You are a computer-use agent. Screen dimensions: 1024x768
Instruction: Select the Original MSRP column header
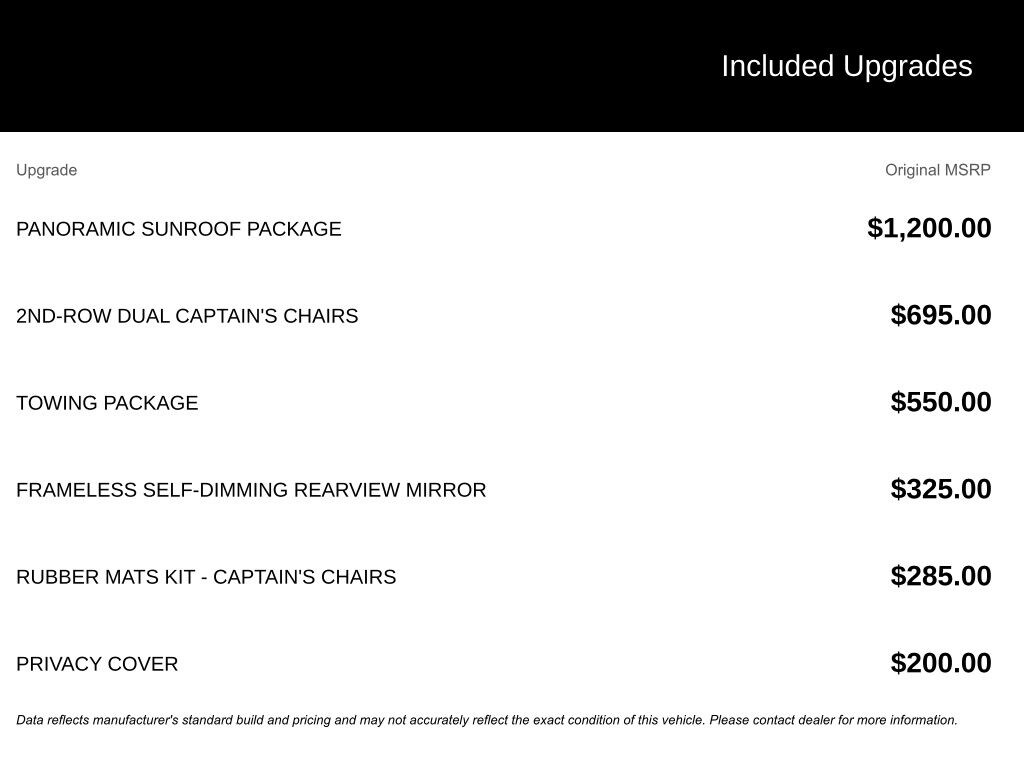point(937,170)
